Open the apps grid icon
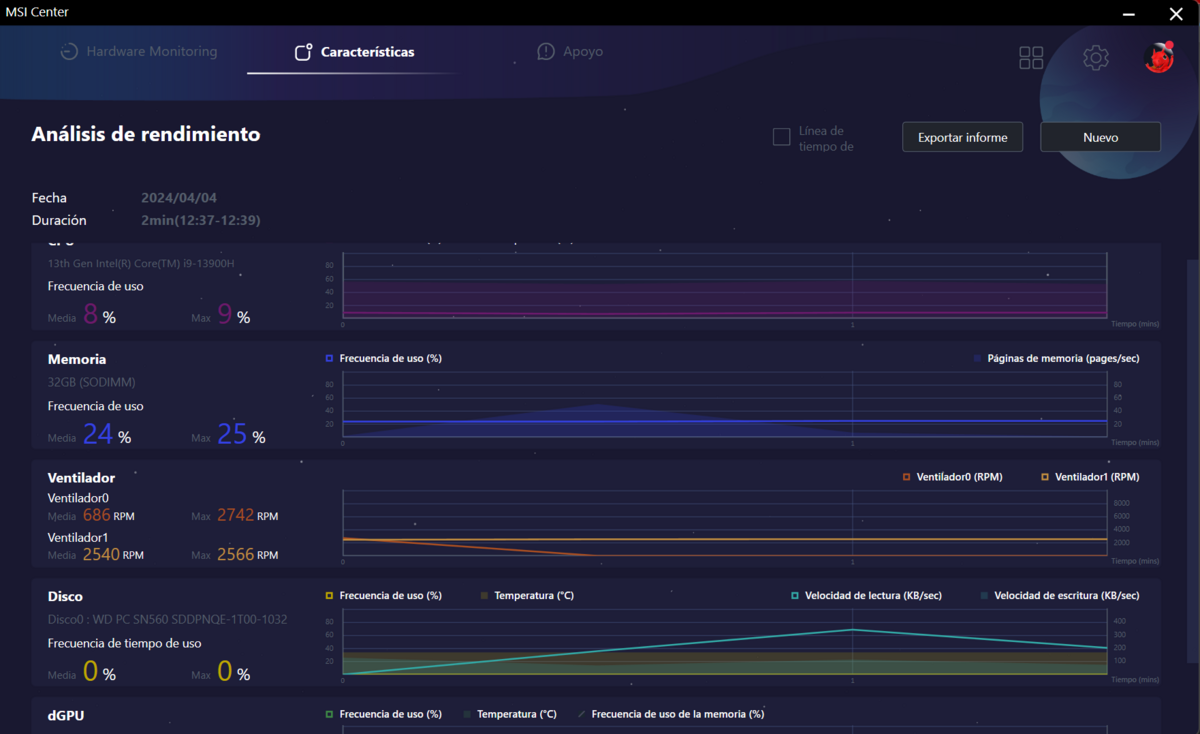Image resolution: width=1200 pixels, height=734 pixels. coord(1031,57)
